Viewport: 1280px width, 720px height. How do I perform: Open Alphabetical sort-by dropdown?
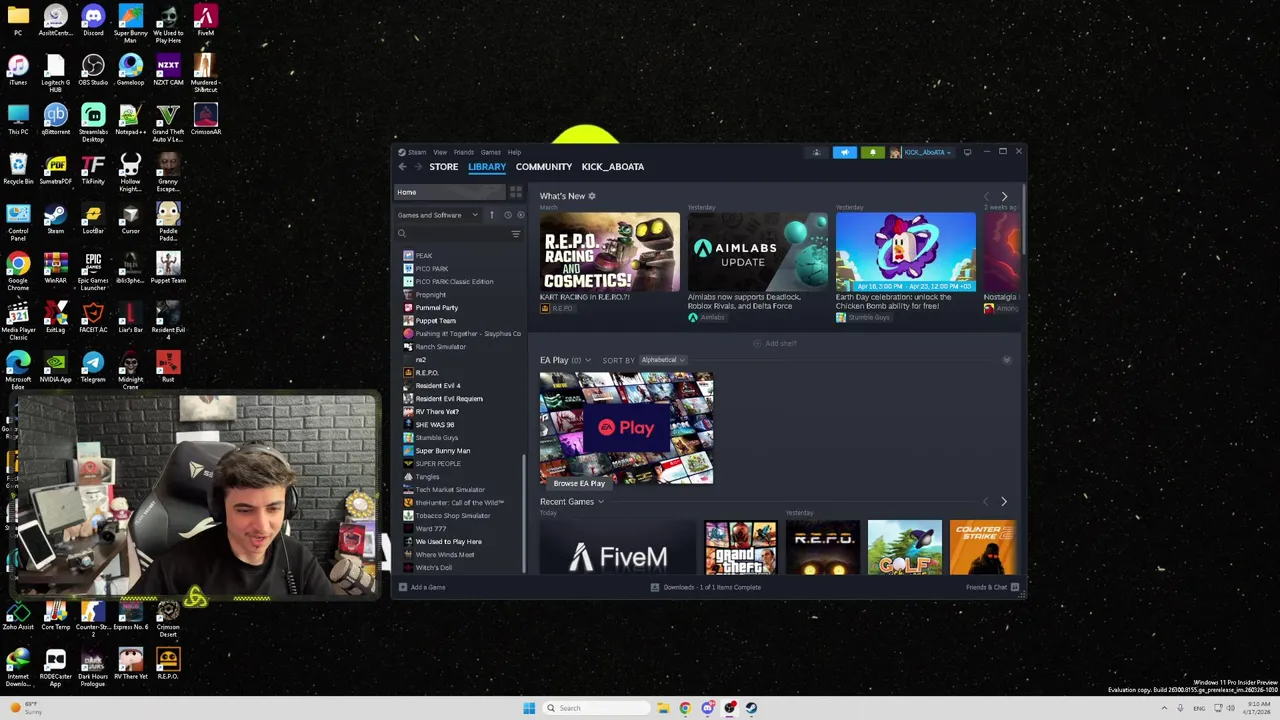point(663,360)
